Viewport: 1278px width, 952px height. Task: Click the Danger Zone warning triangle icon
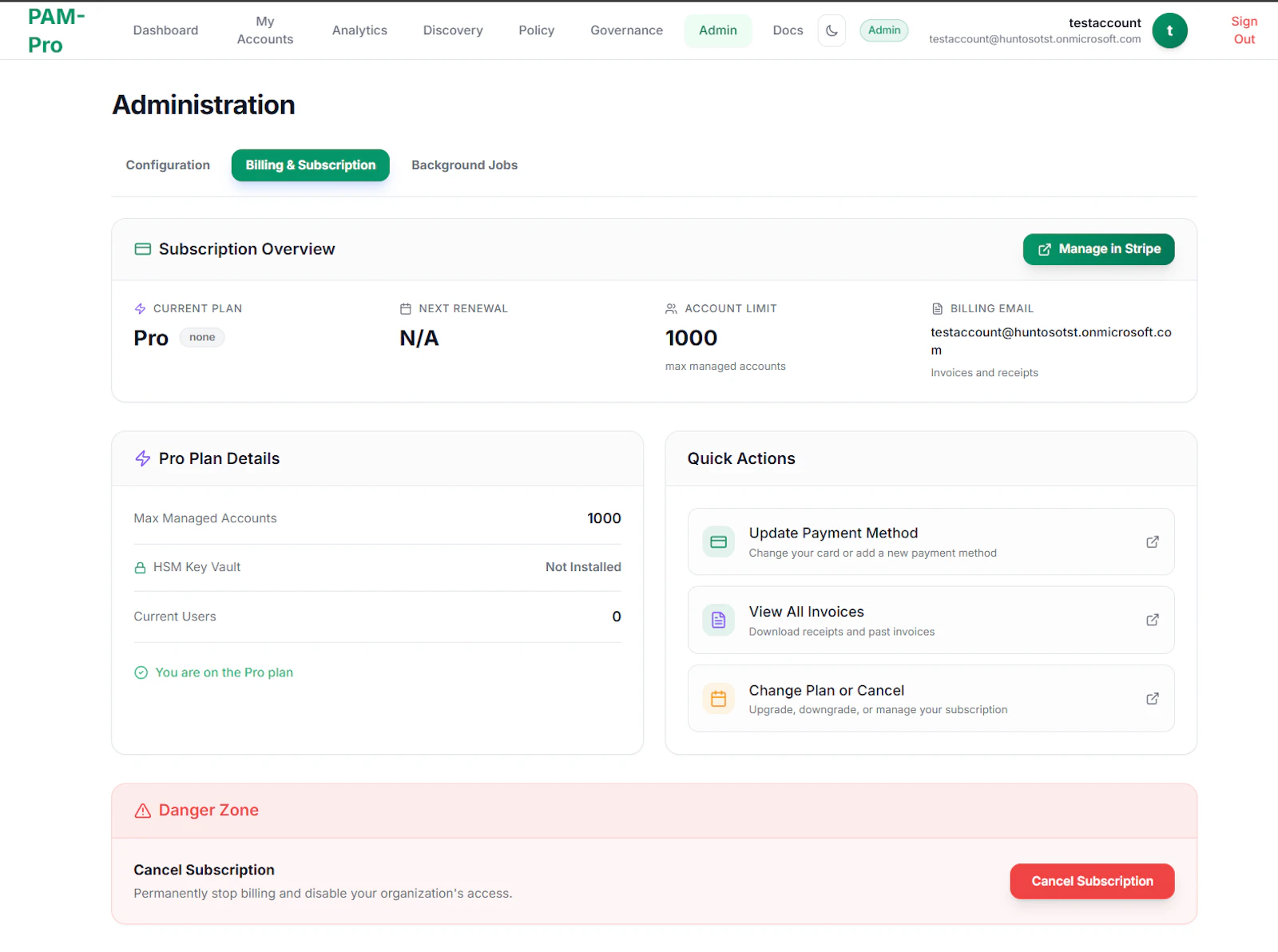point(143,811)
